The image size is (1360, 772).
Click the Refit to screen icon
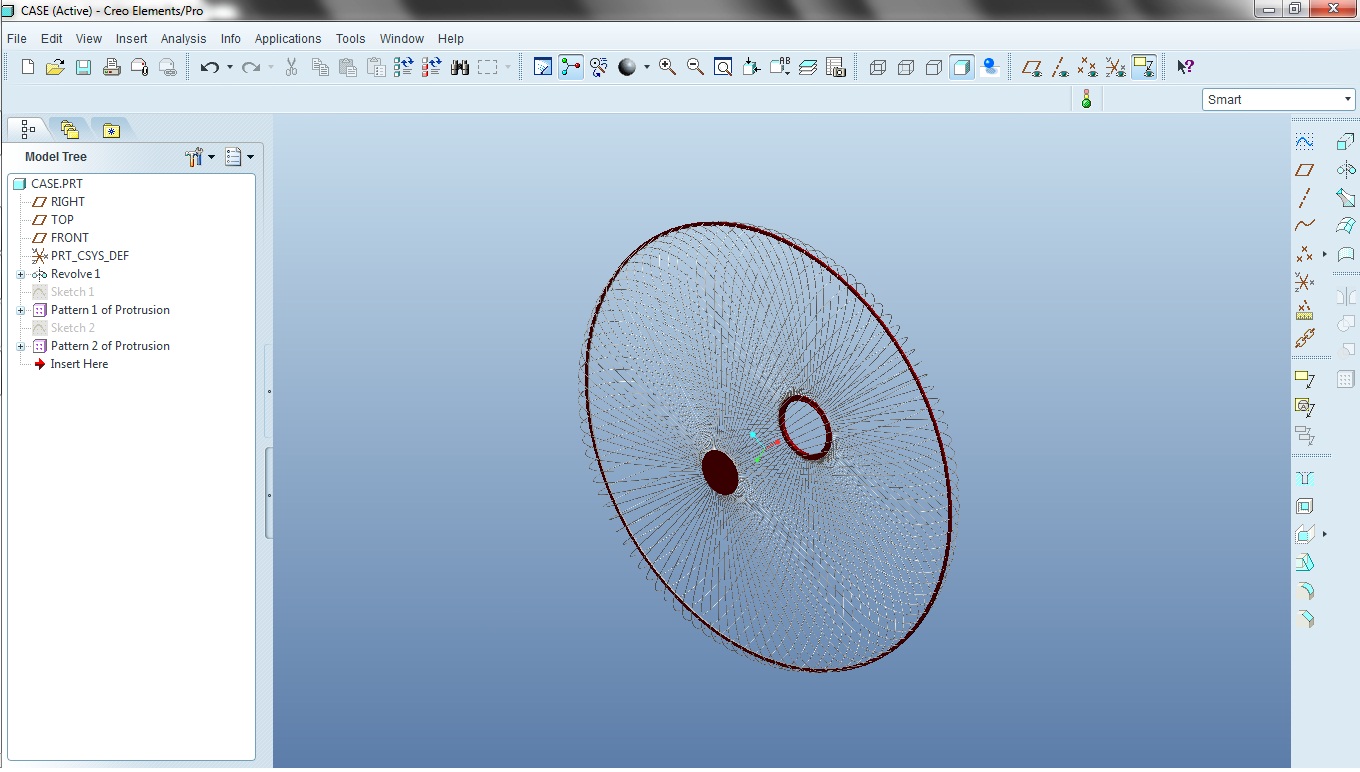pos(723,67)
